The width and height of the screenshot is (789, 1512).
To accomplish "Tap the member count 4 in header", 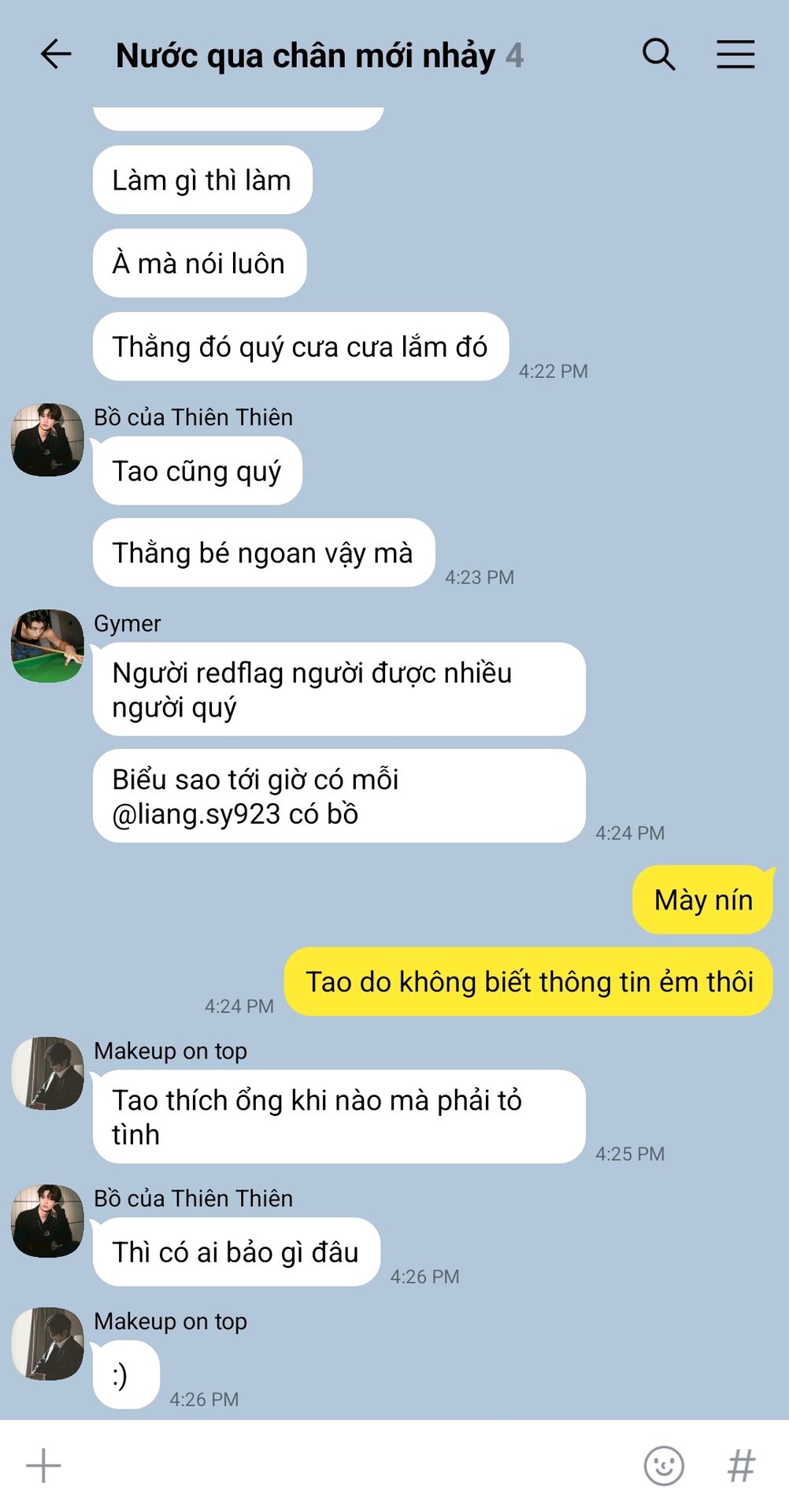I will [x=514, y=56].
